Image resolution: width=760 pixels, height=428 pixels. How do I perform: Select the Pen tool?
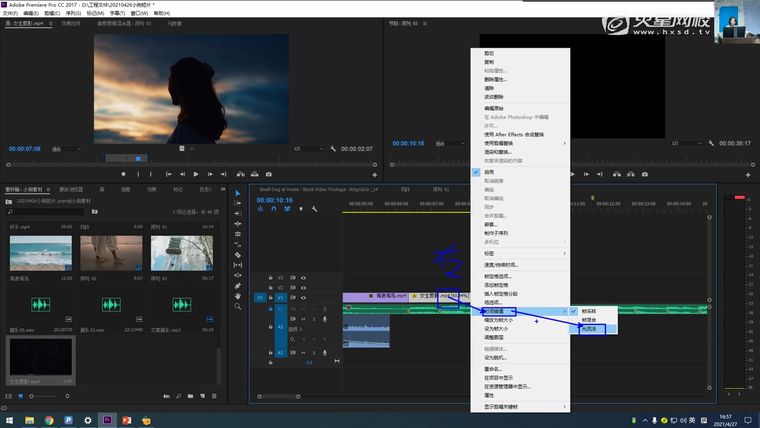238,286
